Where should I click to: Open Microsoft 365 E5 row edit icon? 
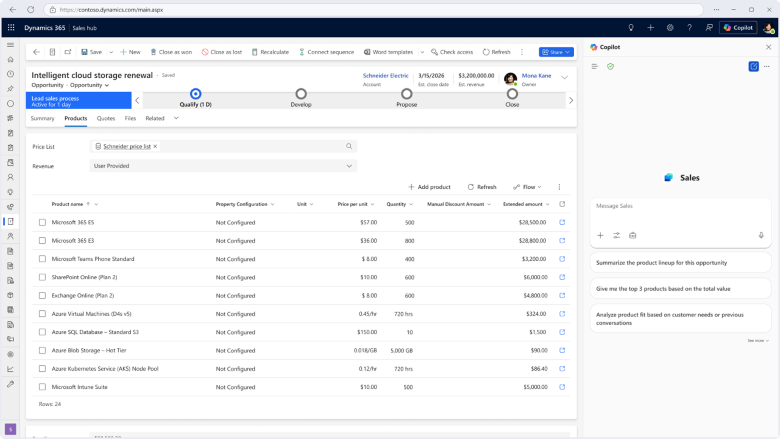tap(562, 222)
